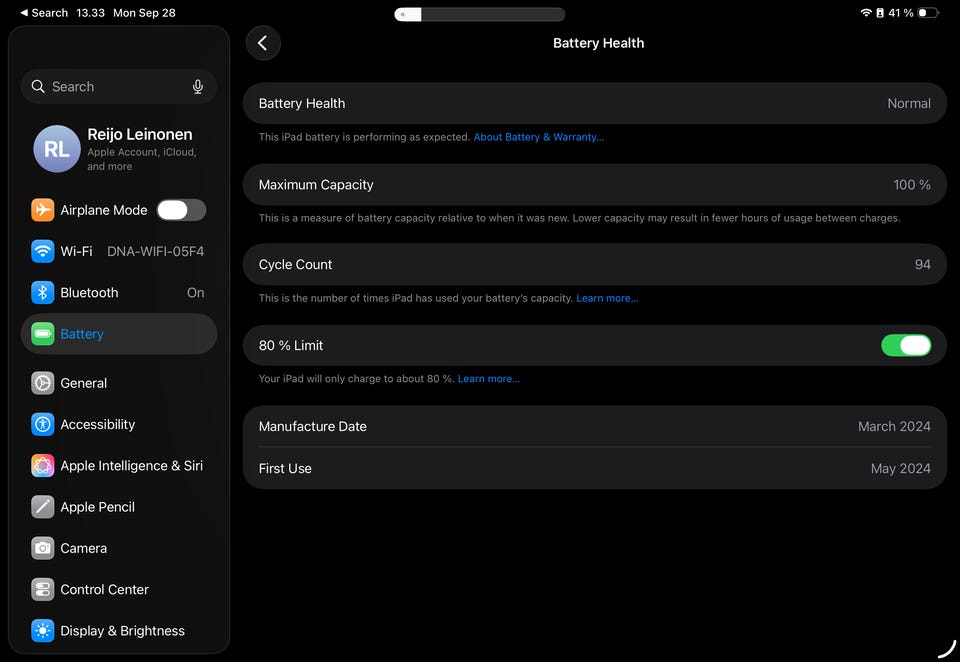Image resolution: width=960 pixels, height=662 pixels.
Task: Tap the green Battery icon
Action: click(x=43, y=334)
